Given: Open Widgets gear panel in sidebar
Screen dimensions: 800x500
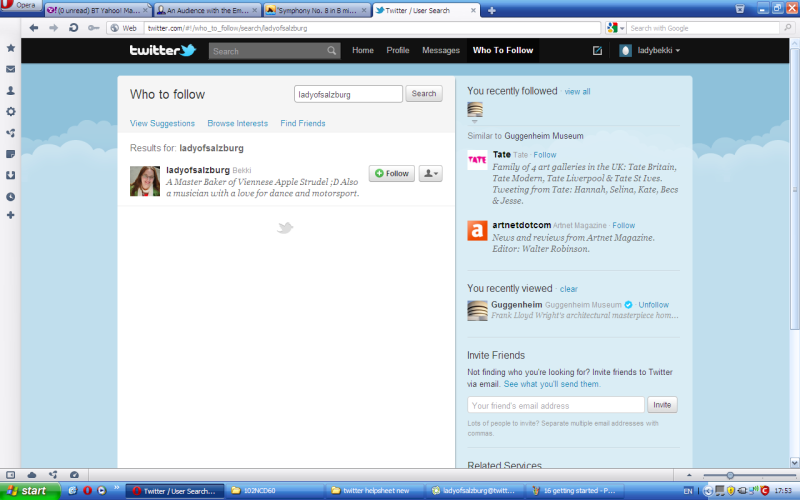Looking at the screenshot, I should 10,111.
